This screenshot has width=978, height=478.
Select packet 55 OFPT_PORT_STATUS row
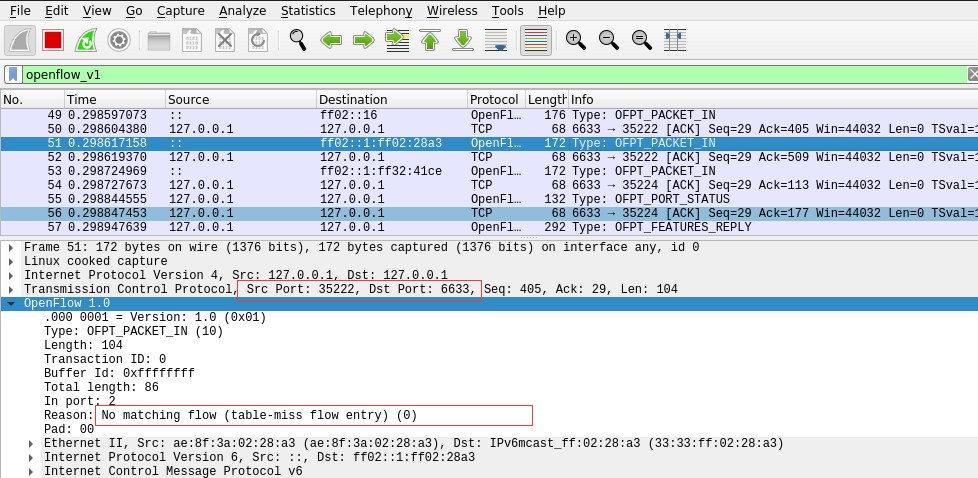click(x=489, y=199)
